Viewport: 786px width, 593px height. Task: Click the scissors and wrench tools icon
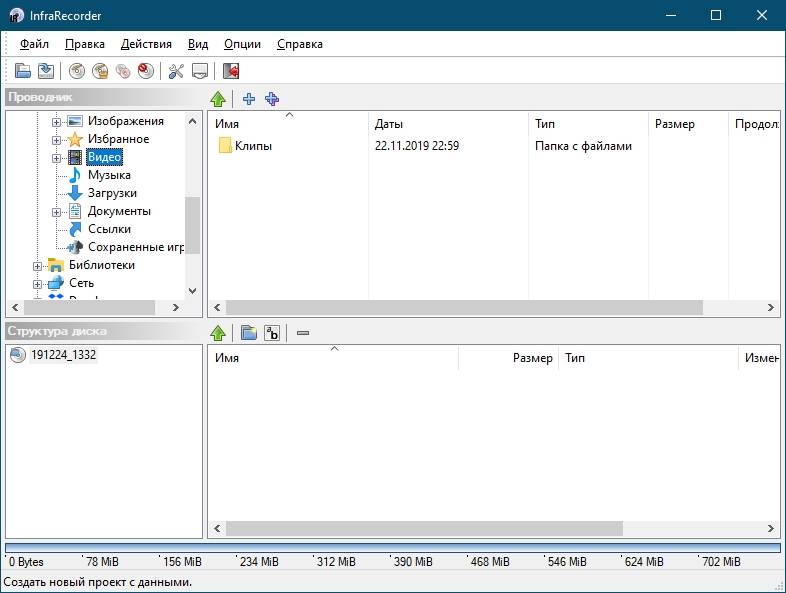click(x=176, y=71)
